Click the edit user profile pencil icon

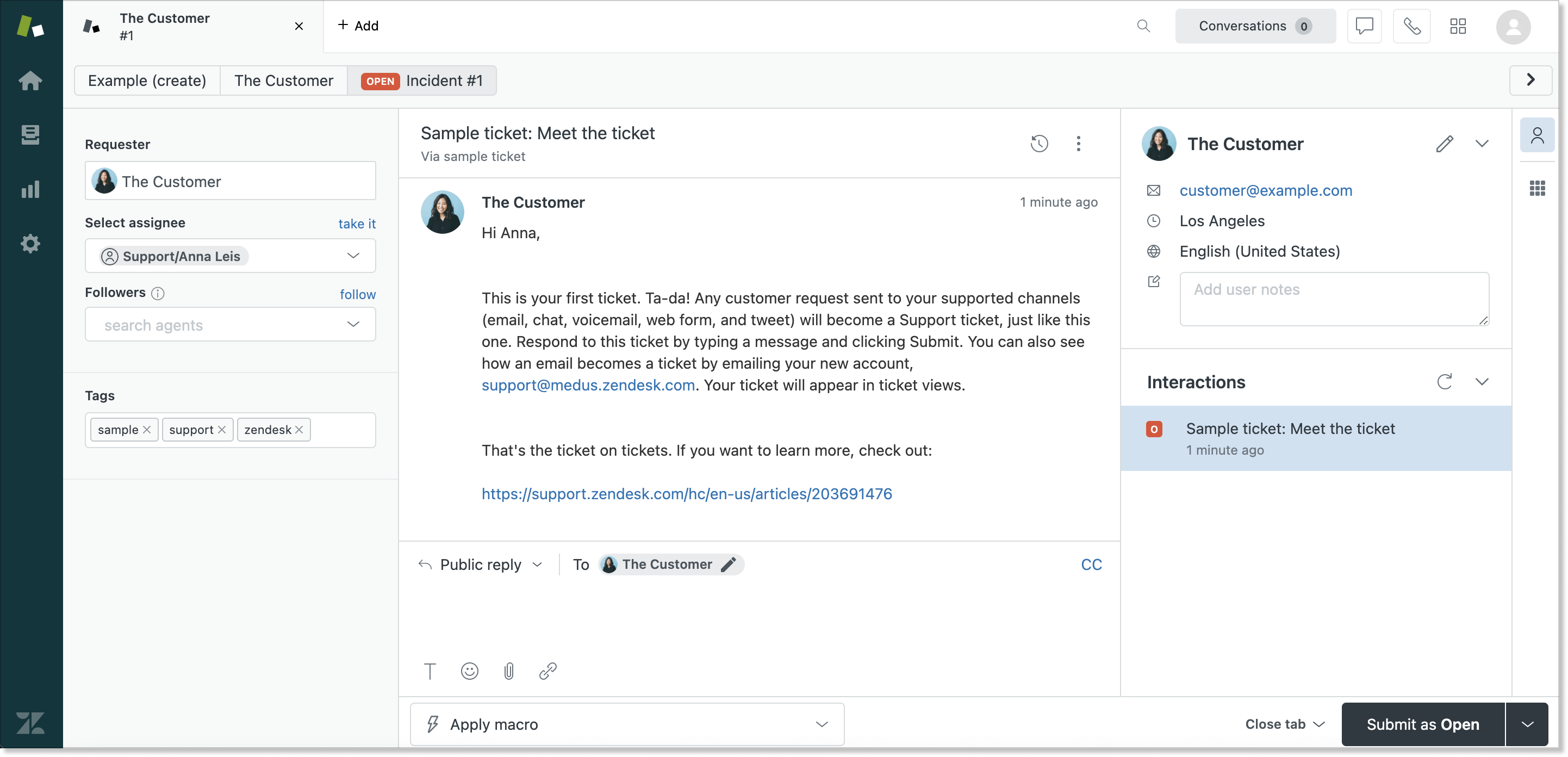(1444, 143)
